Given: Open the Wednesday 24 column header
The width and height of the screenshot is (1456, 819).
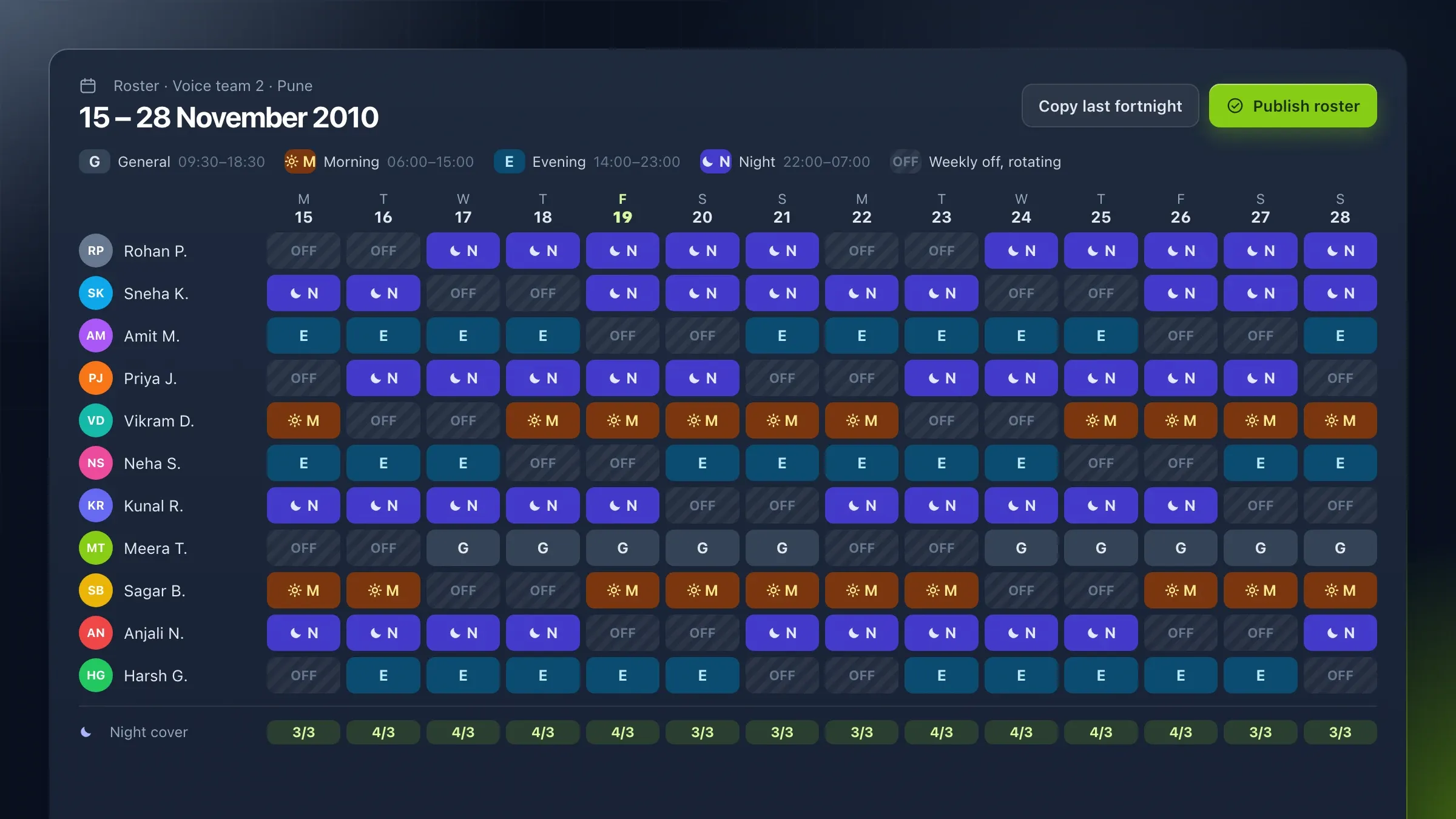Looking at the screenshot, I should 1021,209.
